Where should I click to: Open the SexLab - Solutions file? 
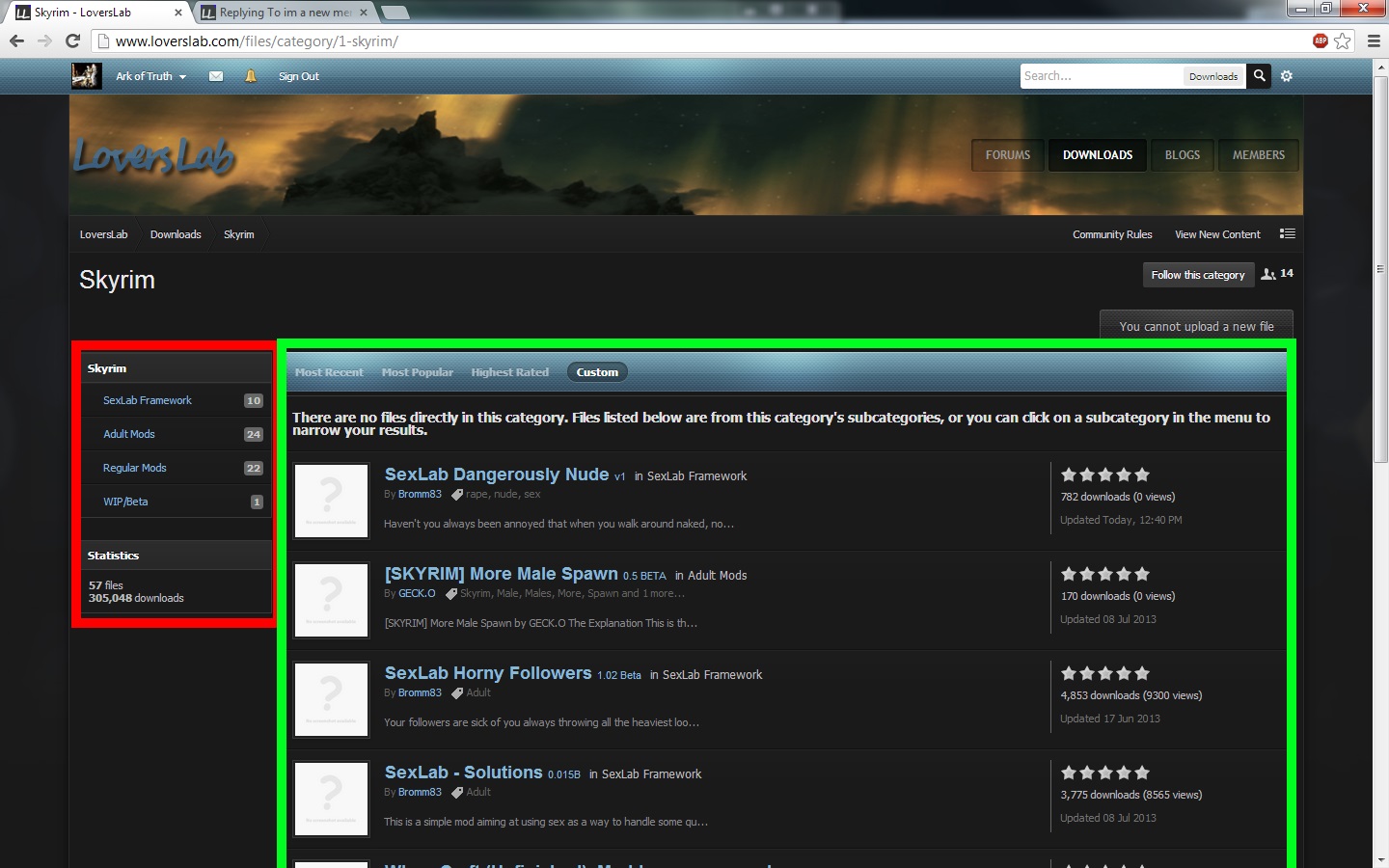tap(464, 773)
